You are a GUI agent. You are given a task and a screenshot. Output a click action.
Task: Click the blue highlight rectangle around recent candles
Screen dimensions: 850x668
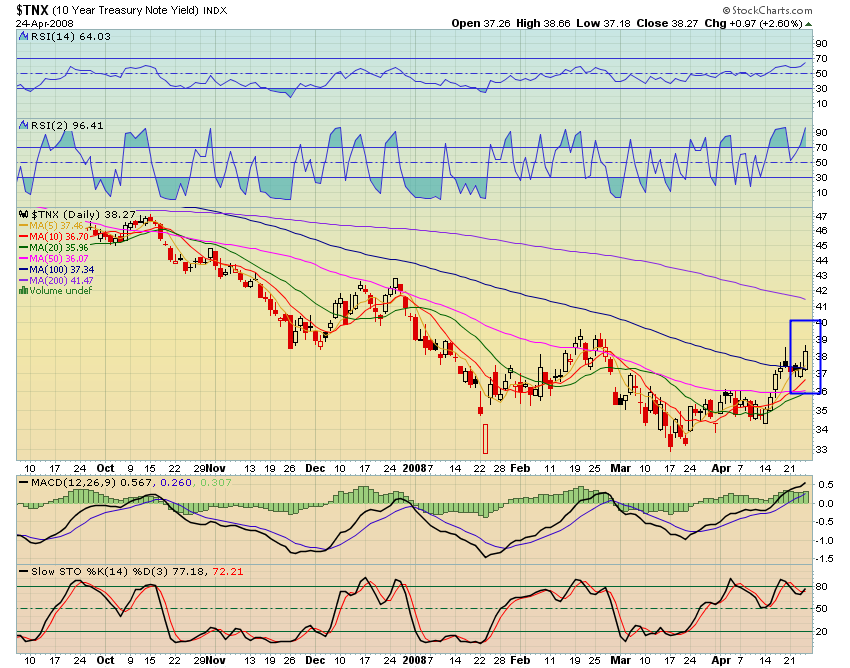pos(806,356)
